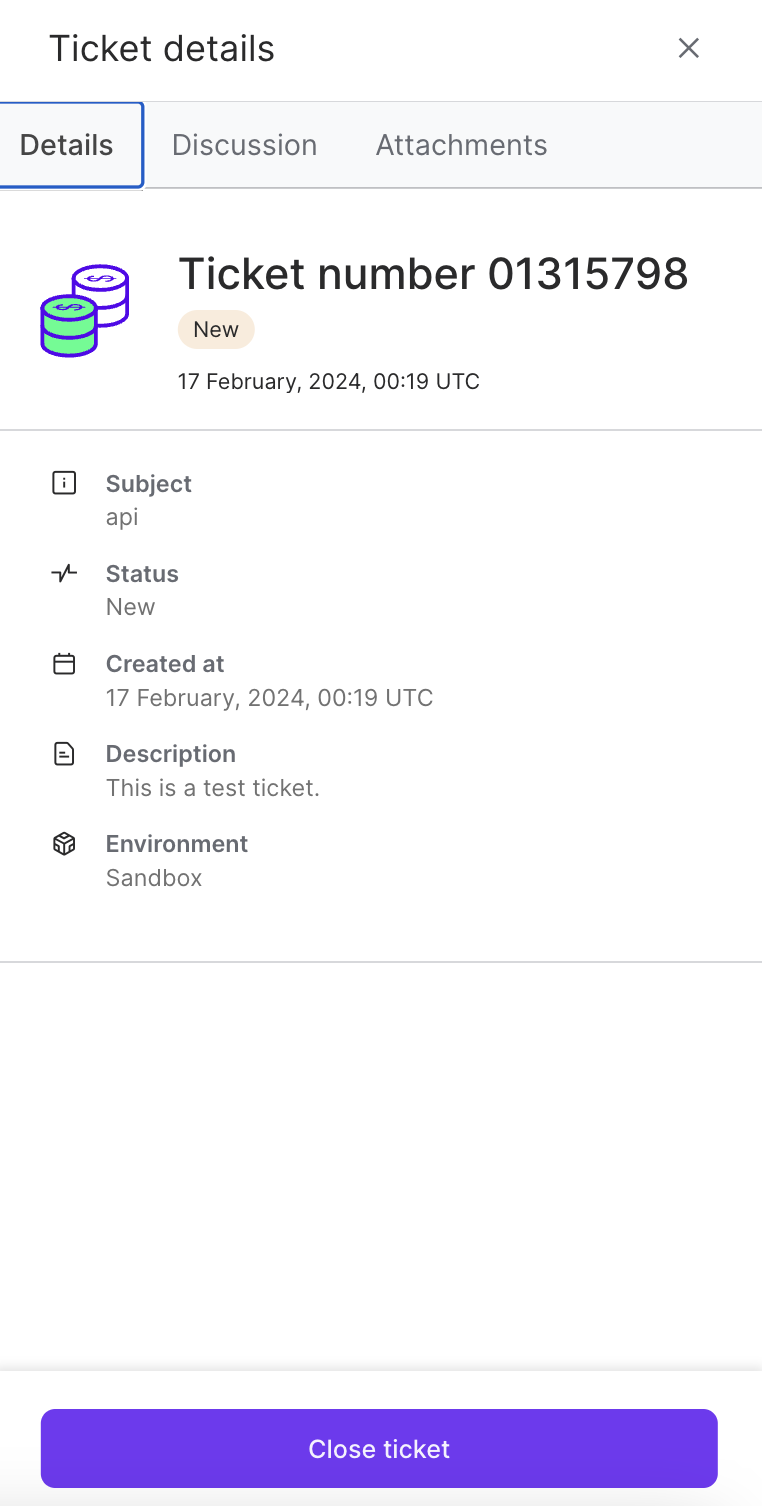Click the Environment cube icon
Screen dimensions: 762x1506
click(x=64, y=843)
